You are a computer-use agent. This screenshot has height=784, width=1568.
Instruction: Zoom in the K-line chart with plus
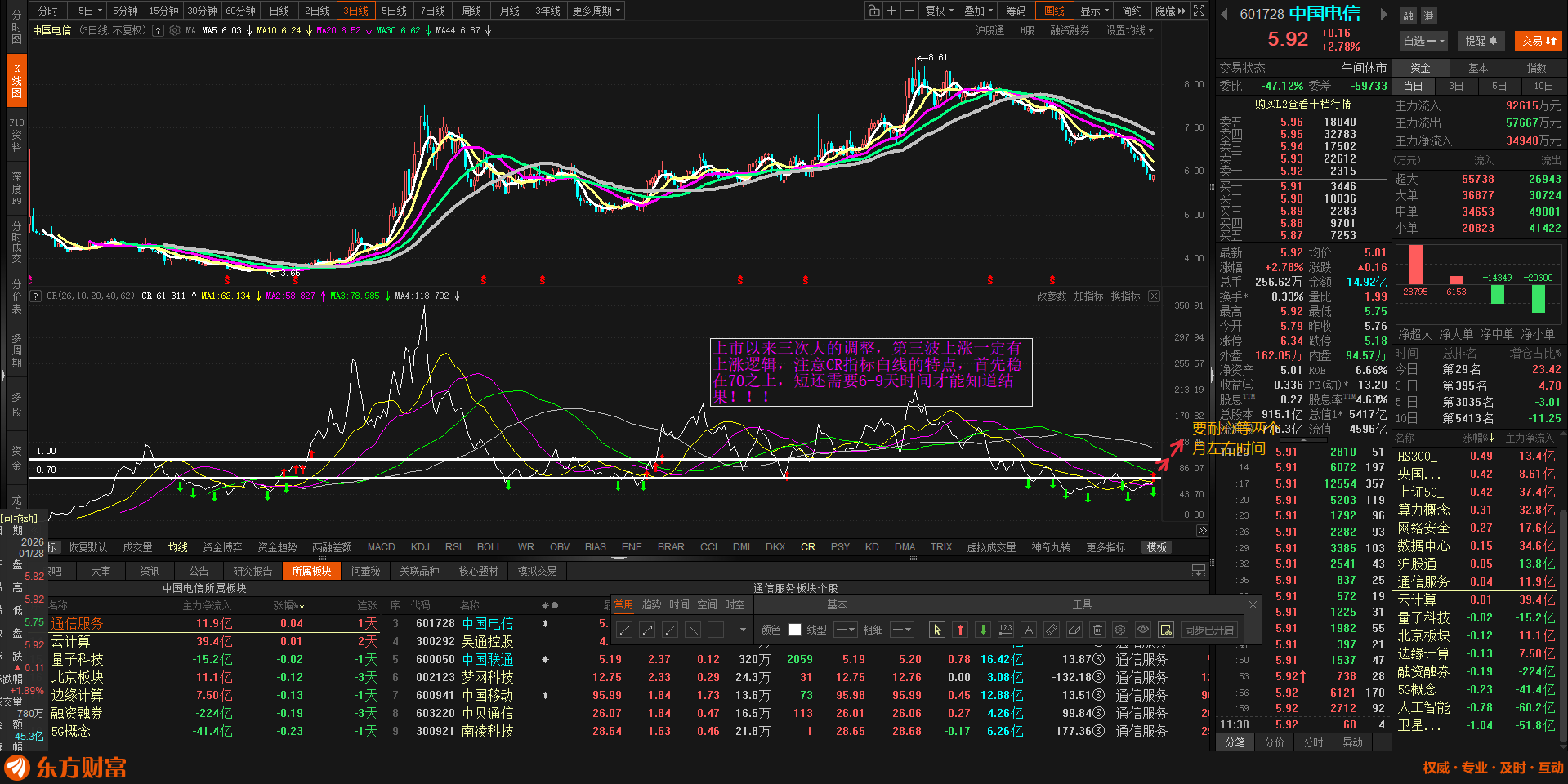[x=892, y=11]
